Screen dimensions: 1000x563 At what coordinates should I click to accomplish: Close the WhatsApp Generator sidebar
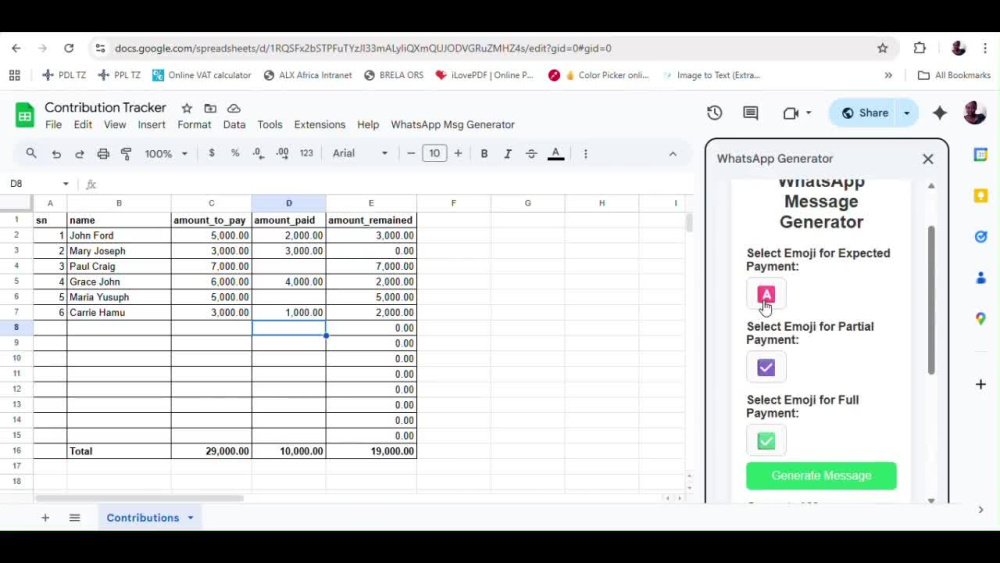tap(928, 159)
